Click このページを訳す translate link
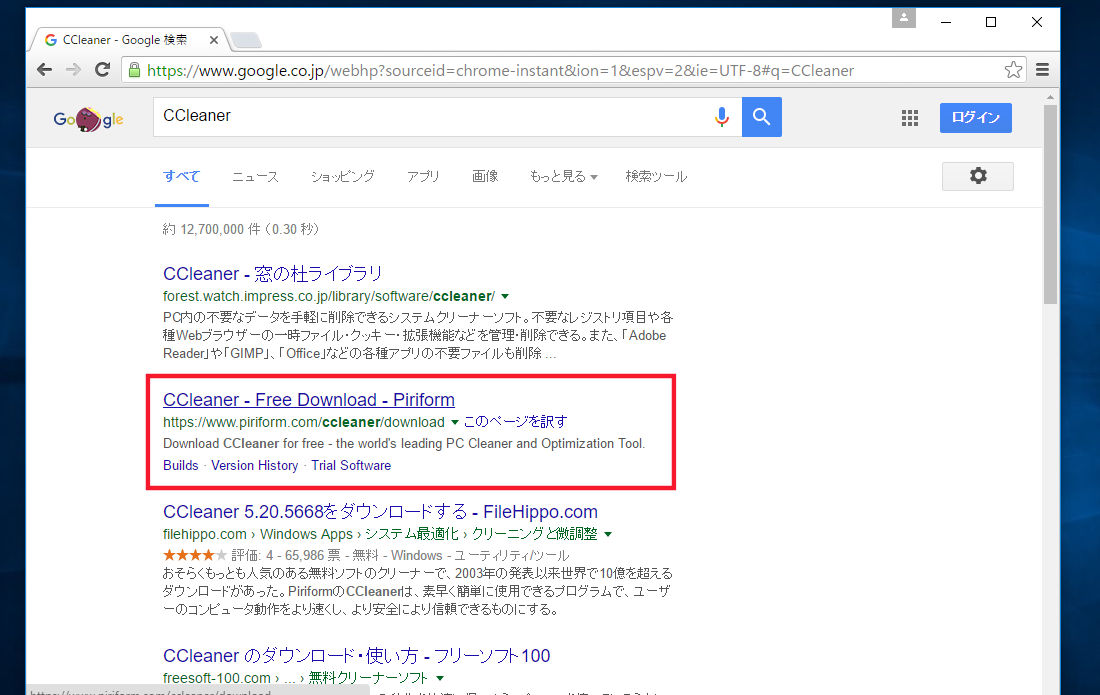Screen dimensions: 1100x695 click(x=516, y=422)
